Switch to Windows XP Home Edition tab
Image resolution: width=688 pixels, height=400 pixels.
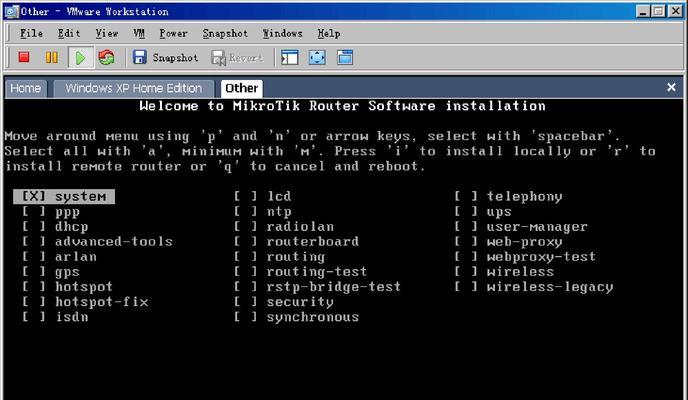click(134, 89)
